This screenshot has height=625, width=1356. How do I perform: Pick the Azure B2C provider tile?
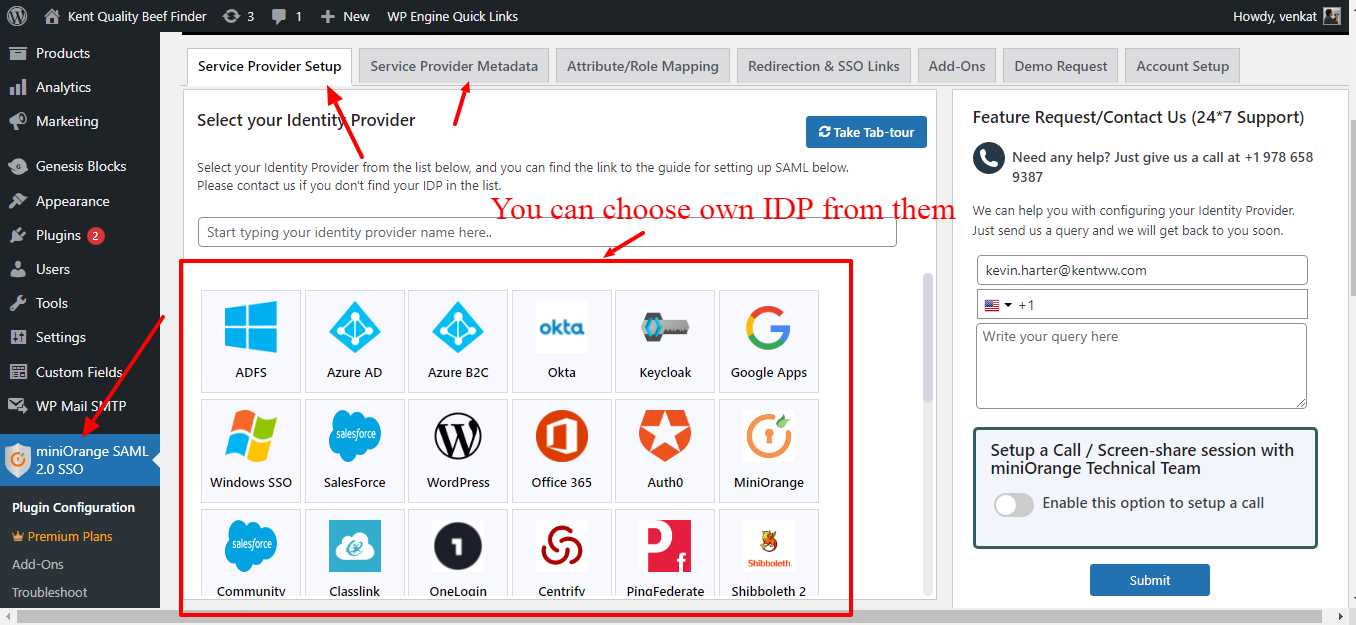click(x=458, y=340)
